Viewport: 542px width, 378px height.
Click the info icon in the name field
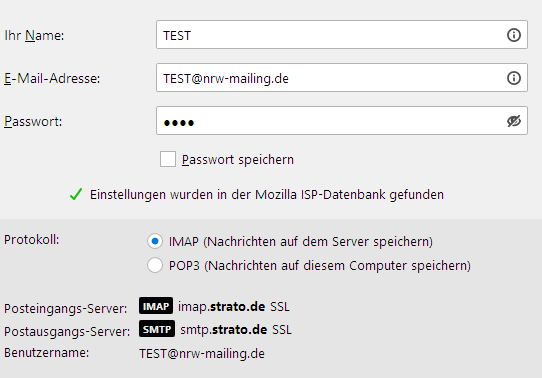coord(514,35)
